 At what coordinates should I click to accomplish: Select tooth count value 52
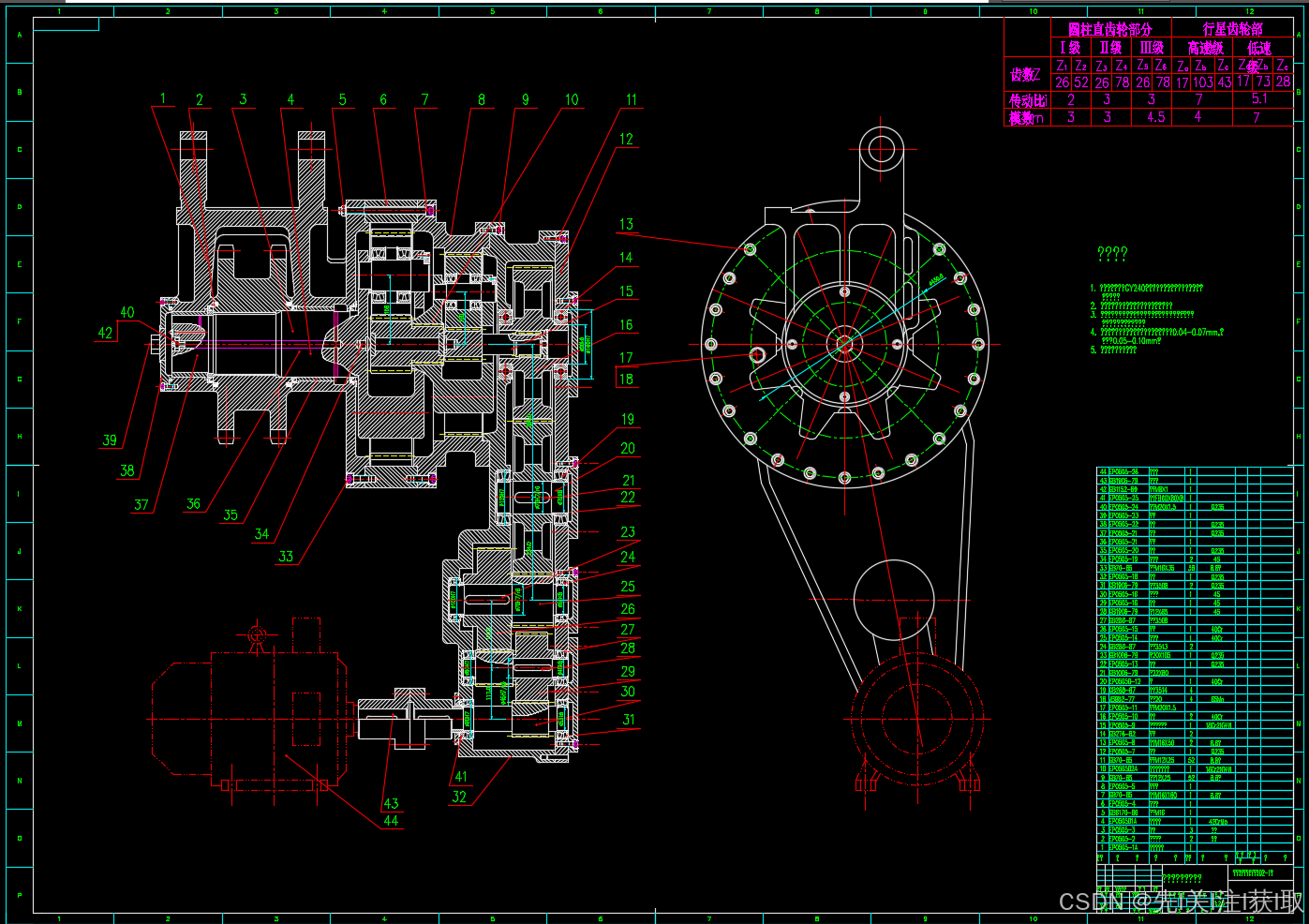click(1081, 82)
